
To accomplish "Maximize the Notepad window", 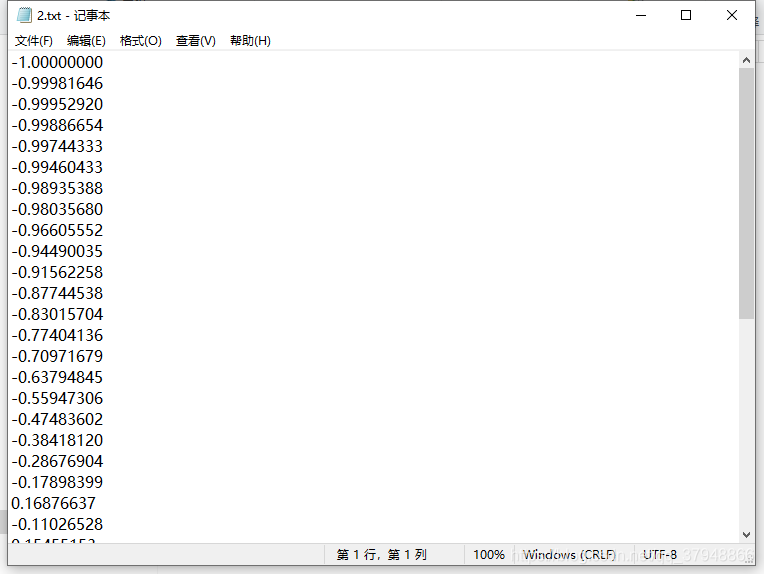I will [686, 16].
